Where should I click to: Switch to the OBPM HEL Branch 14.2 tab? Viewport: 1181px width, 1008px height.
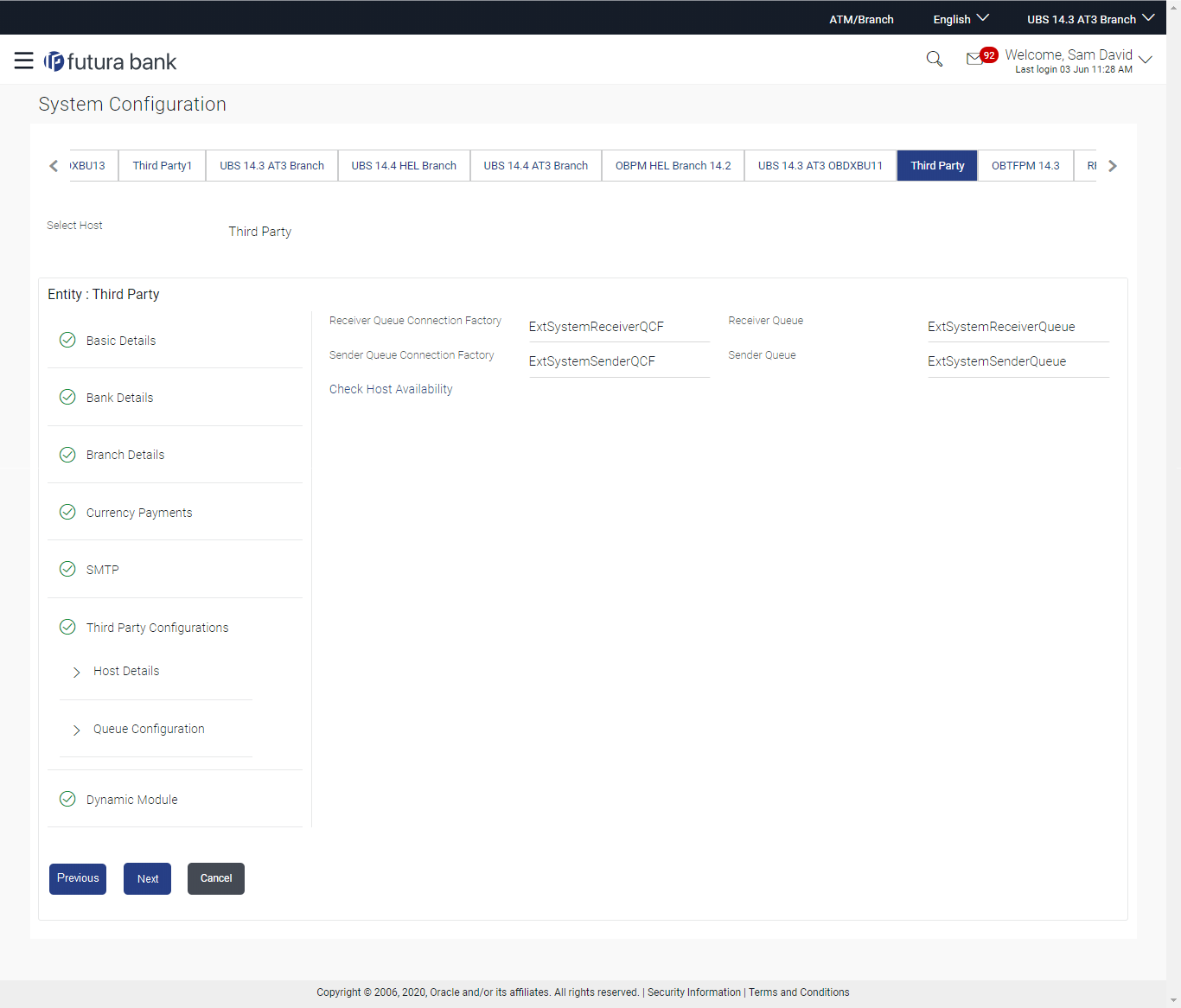tap(673, 165)
